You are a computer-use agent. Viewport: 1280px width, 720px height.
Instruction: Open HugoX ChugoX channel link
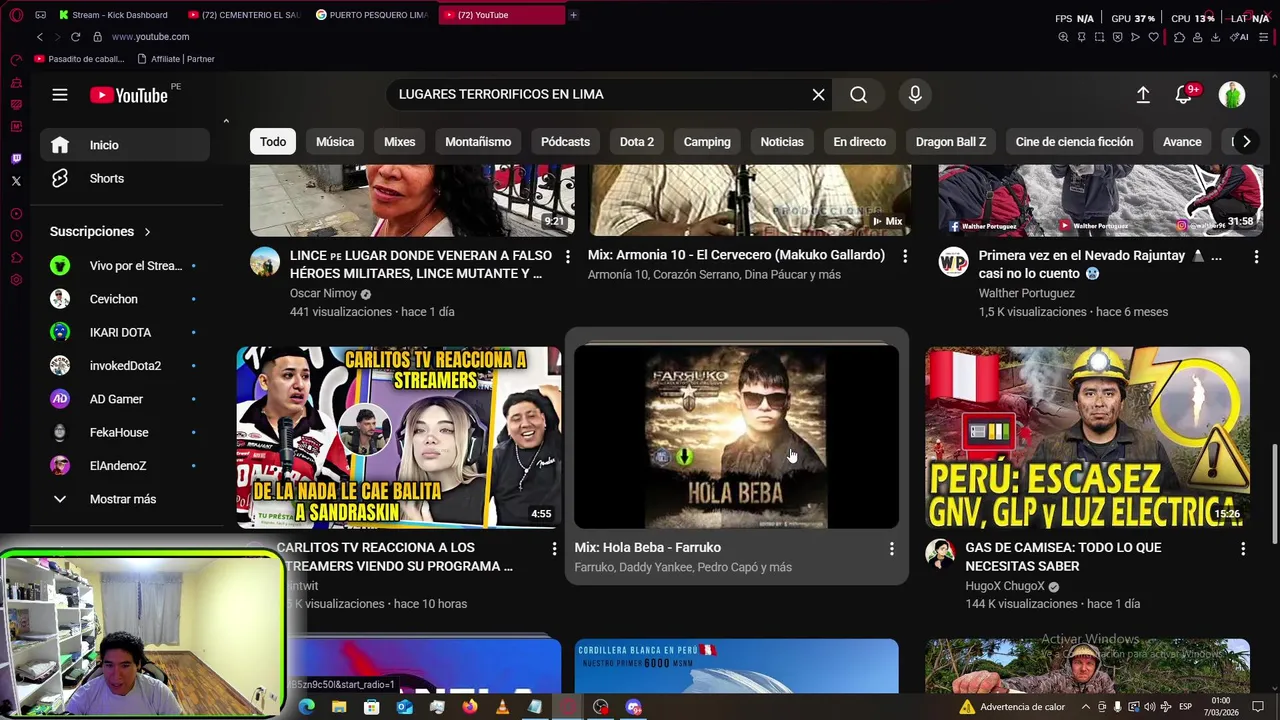point(1005,586)
